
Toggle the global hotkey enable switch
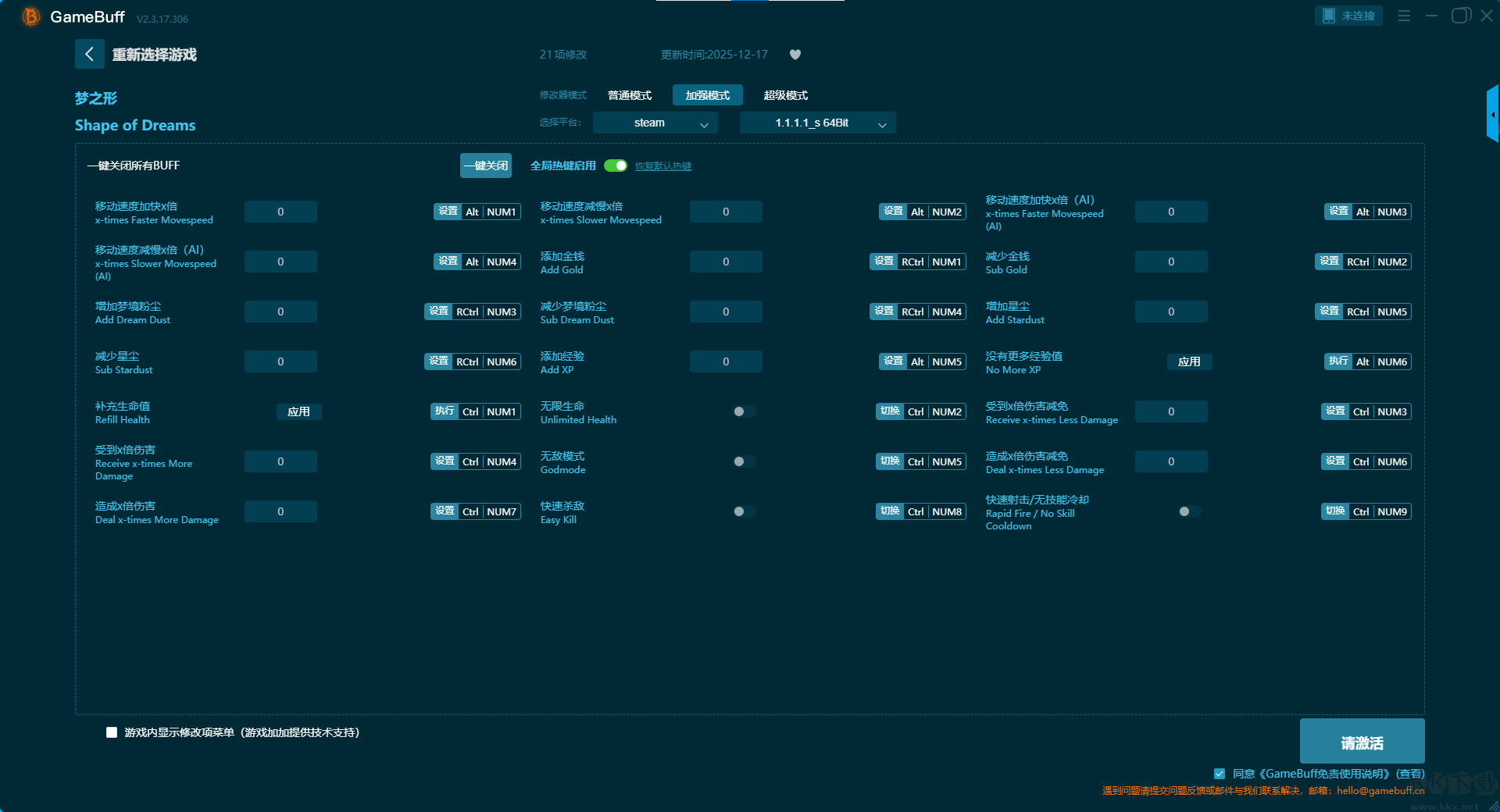point(616,166)
